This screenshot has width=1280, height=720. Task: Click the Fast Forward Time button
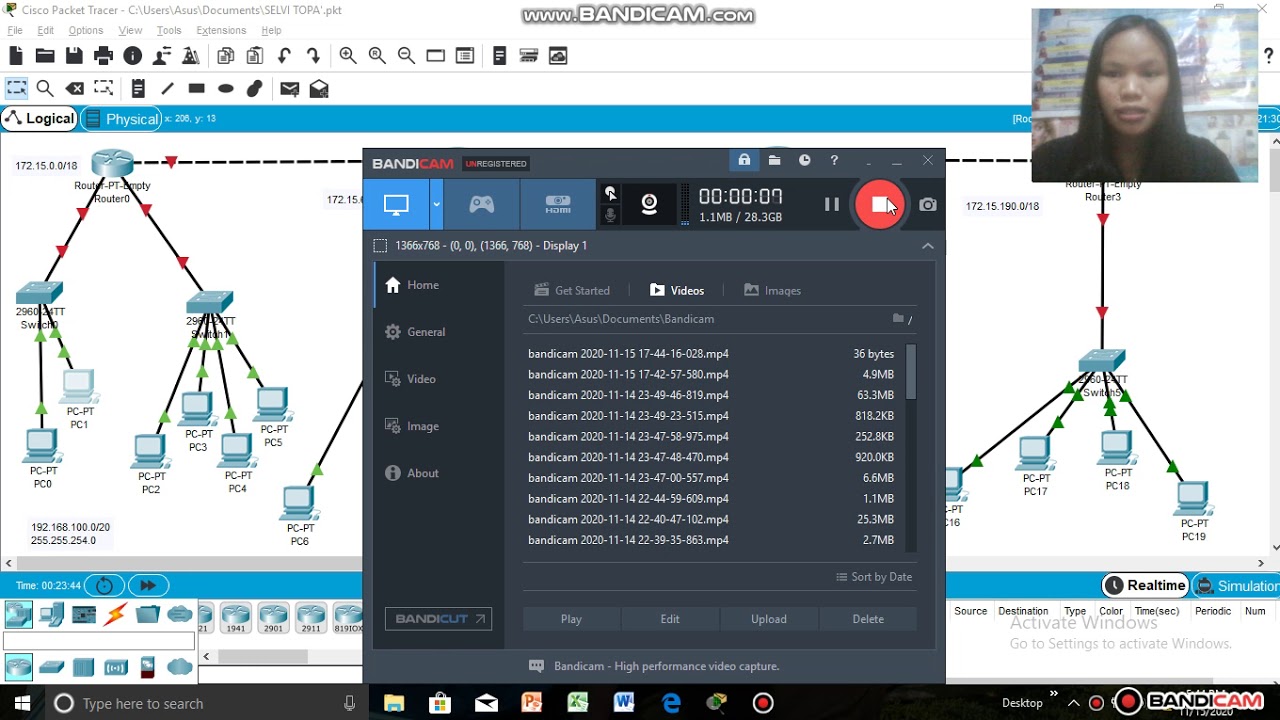[148, 586]
